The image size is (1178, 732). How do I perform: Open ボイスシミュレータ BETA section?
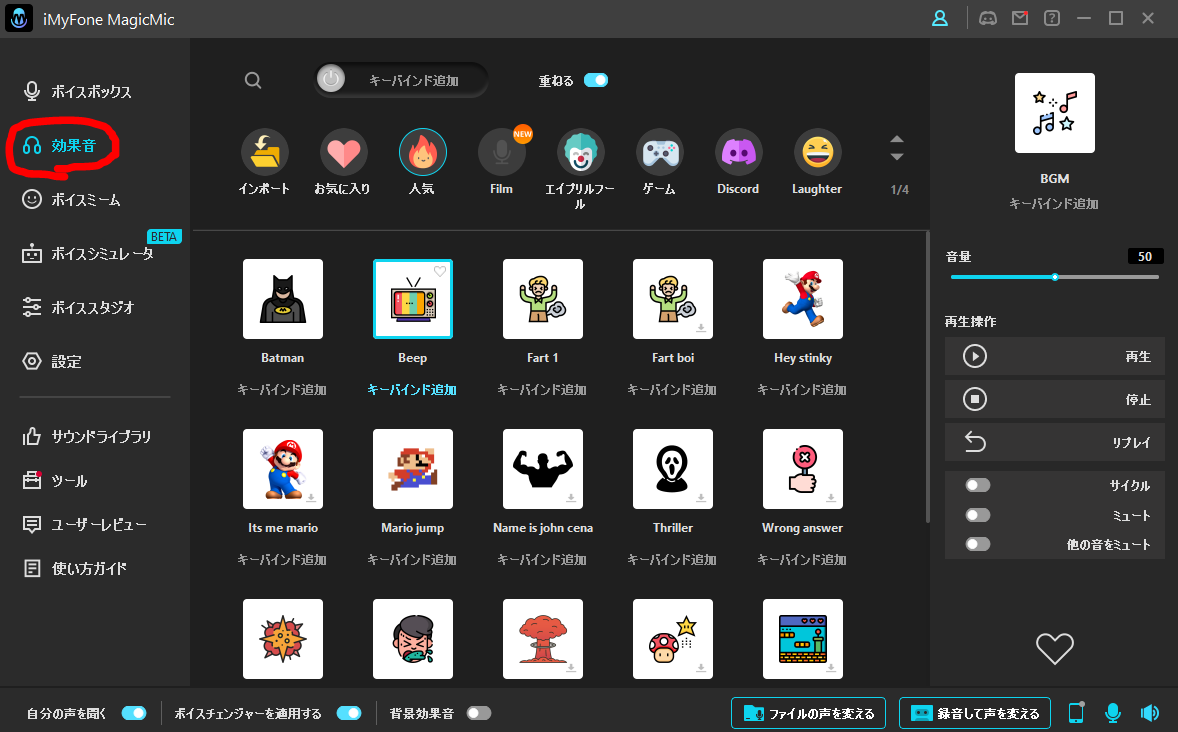point(88,254)
